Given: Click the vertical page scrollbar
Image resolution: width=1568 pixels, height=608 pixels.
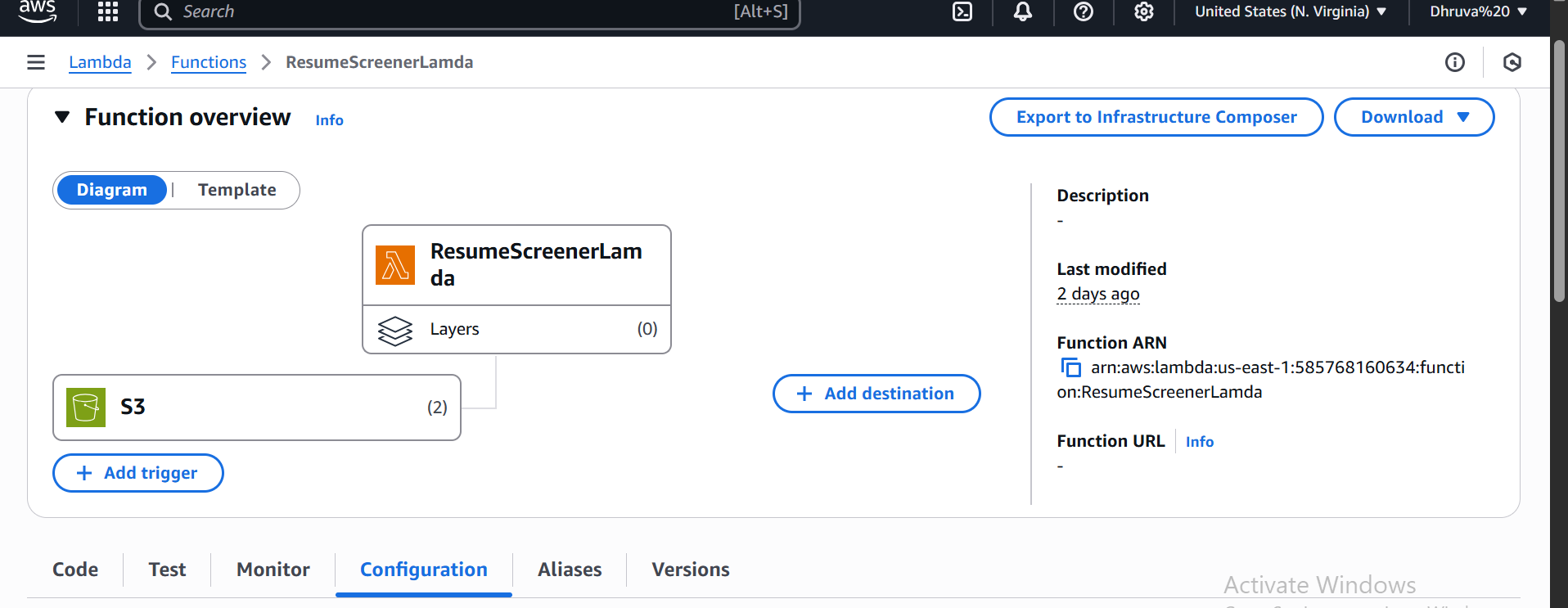Looking at the screenshot, I should [x=1559, y=172].
